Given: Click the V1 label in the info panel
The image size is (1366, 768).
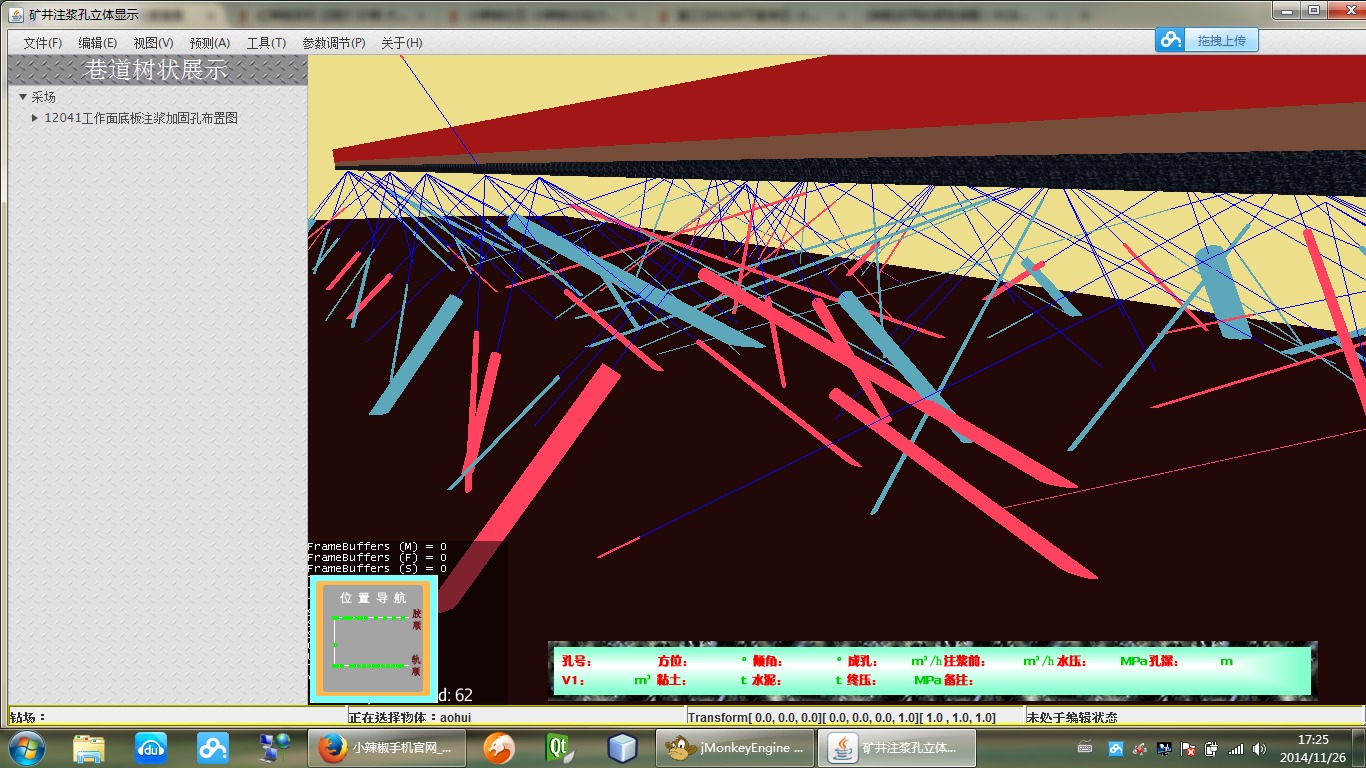Looking at the screenshot, I should pos(572,680).
